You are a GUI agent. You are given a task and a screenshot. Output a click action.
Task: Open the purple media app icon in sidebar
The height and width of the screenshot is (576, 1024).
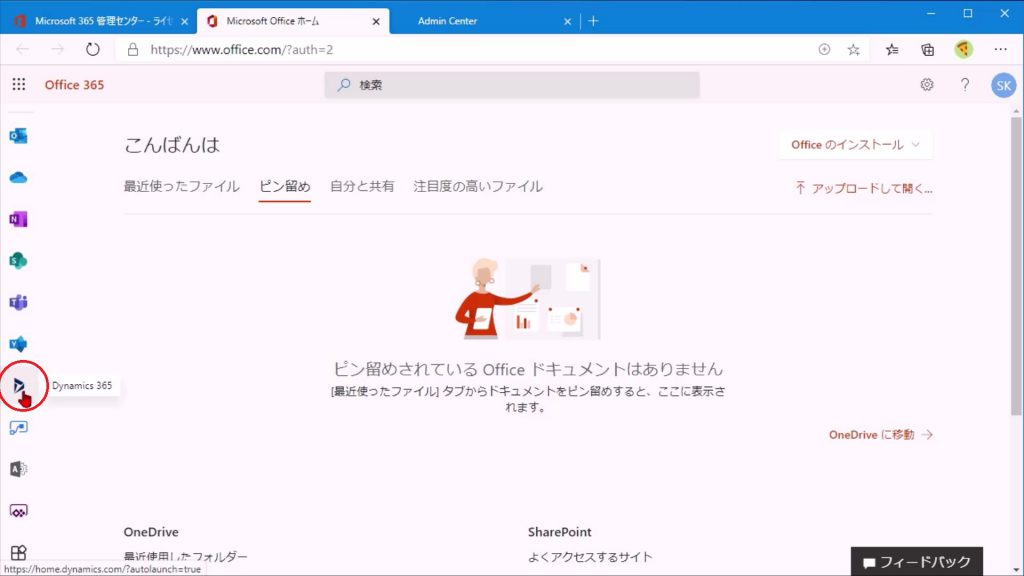(x=18, y=511)
